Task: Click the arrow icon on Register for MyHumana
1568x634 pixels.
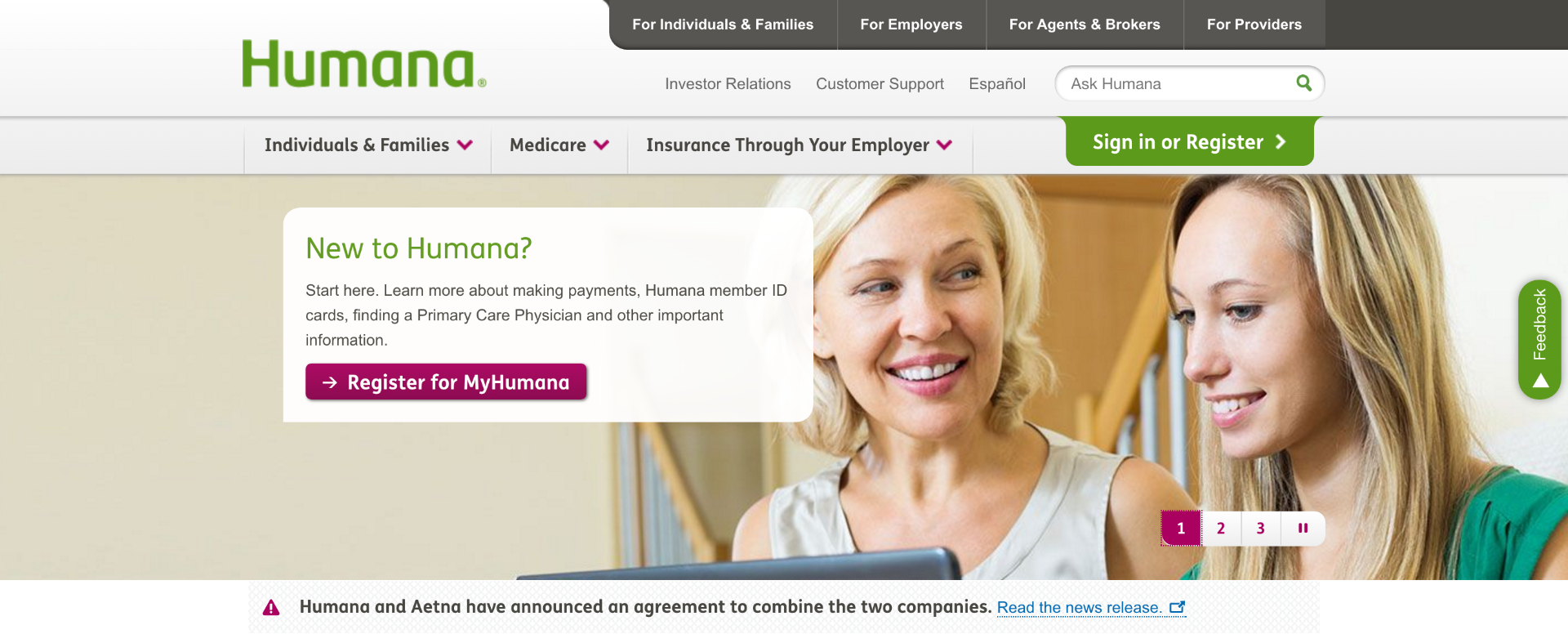Action: pyautogui.click(x=330, y=382)
